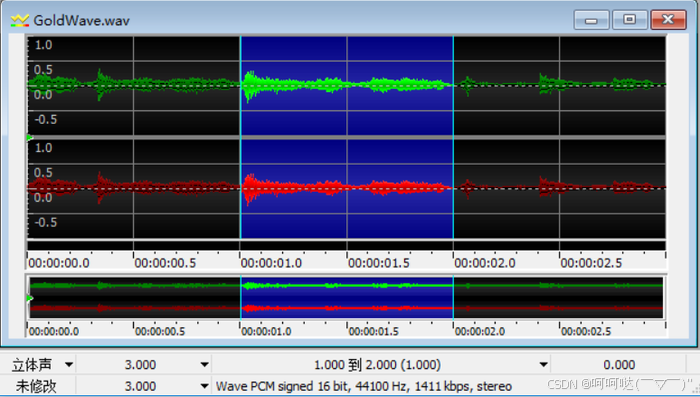Screen dimensions: 700x397
Task: Click the selected region in the overview strip
Action: (347, 297)
